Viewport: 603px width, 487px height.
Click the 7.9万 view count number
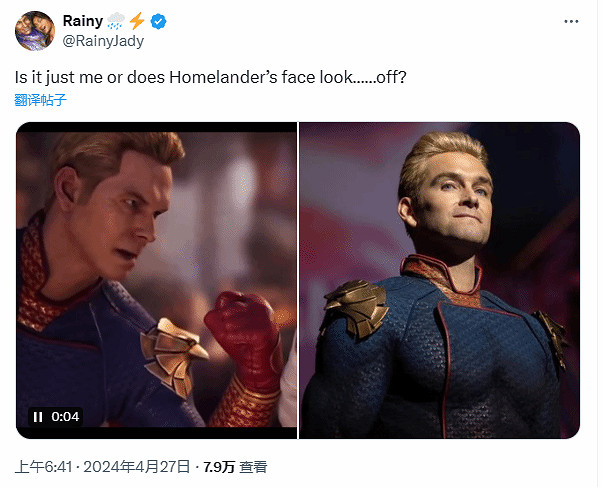tap(218, 466)
